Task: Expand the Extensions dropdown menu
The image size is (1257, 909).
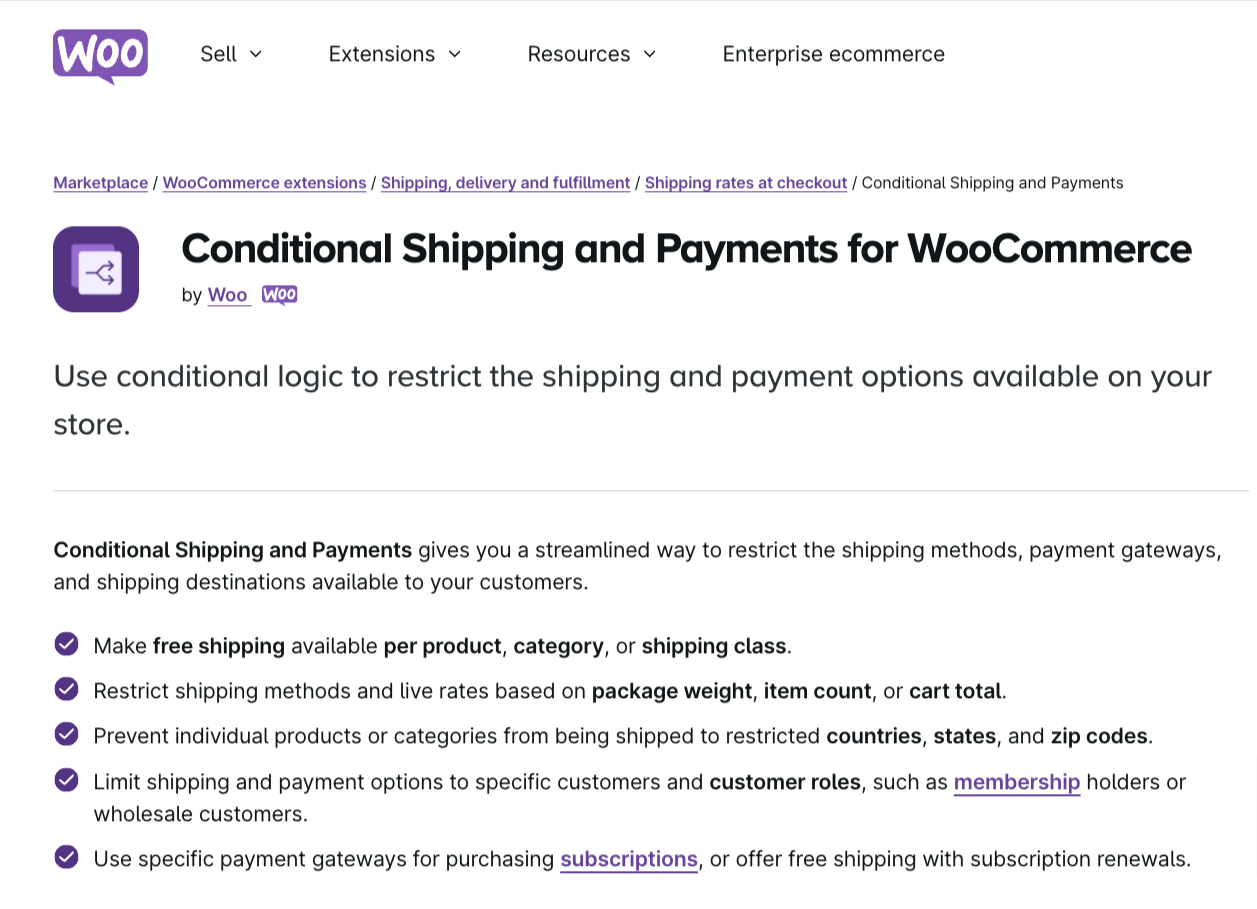Action: click(x=395, y=54)
